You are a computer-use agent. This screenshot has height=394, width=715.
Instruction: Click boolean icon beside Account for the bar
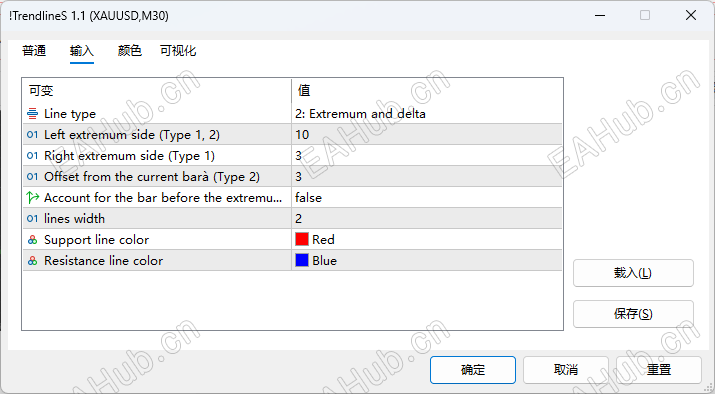[x=32, y=197]
